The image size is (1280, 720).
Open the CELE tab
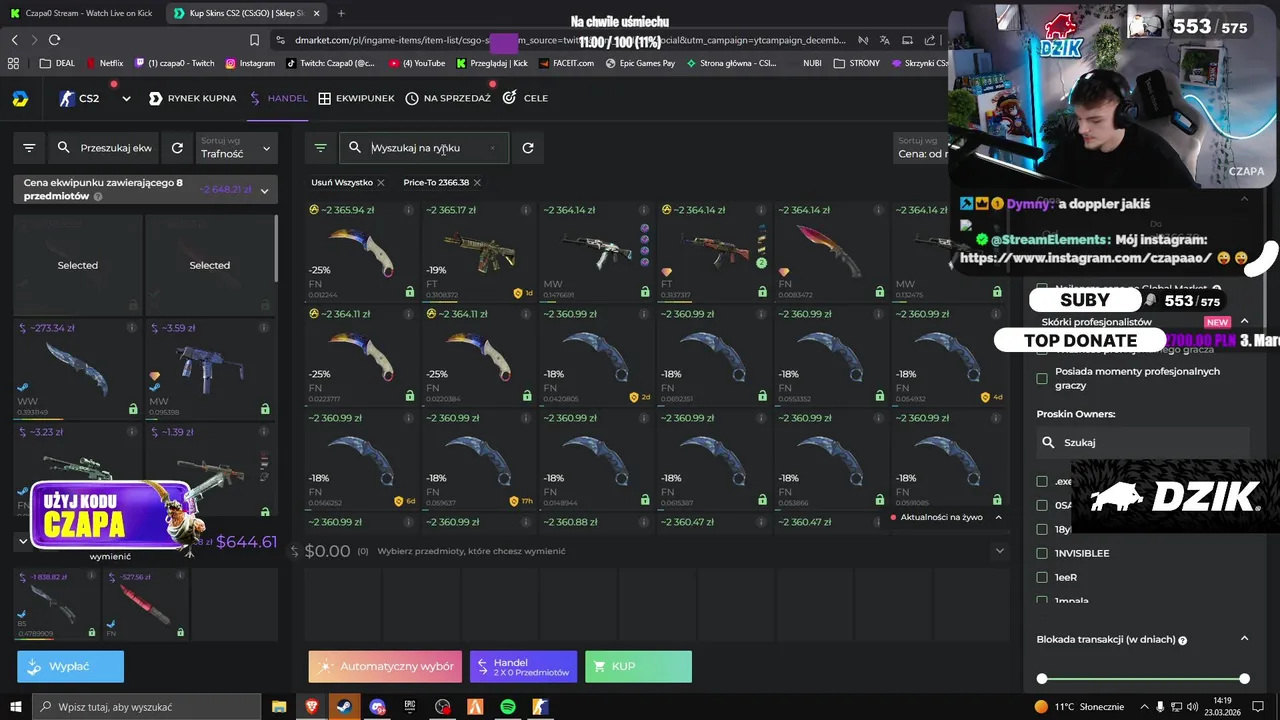click(525, 99)
